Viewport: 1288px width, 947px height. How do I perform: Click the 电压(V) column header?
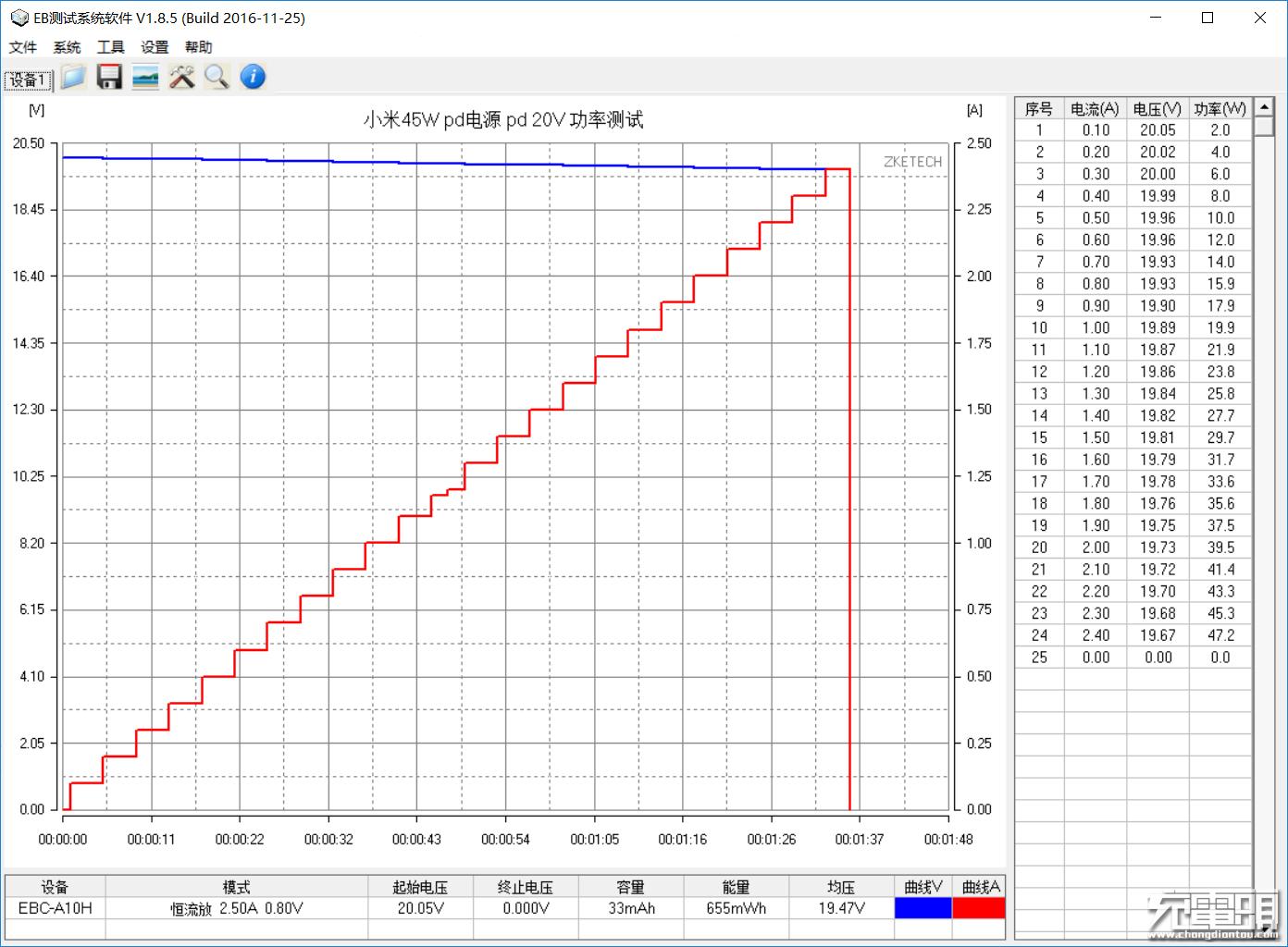pyautogui.click(x=1157, y=108)
